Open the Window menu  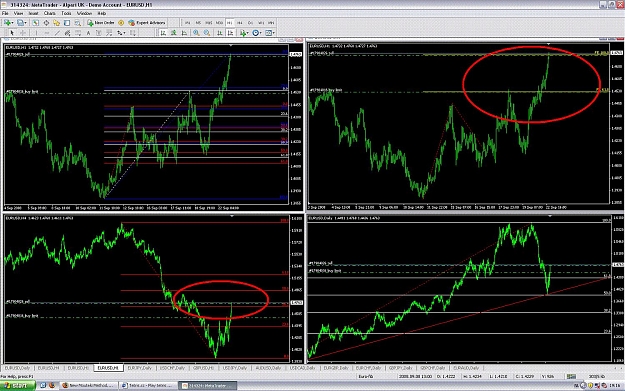click(x=85, y=13)
